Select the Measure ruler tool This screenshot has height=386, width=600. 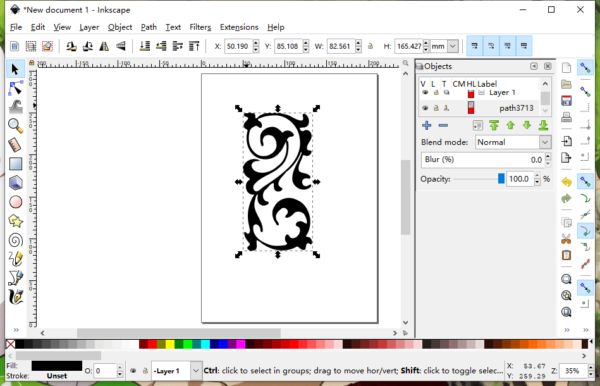15,145
